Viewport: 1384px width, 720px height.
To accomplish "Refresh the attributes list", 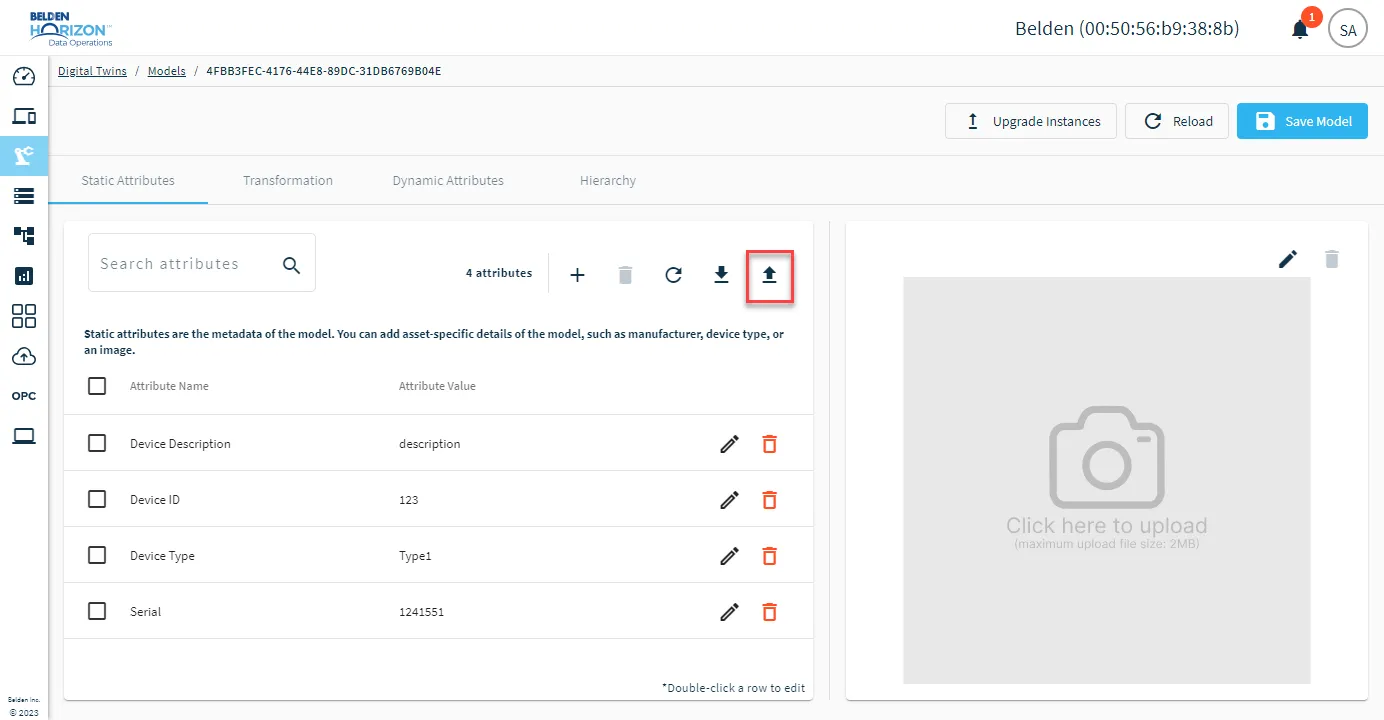I will pyautogui.click(x=673, y=275).
